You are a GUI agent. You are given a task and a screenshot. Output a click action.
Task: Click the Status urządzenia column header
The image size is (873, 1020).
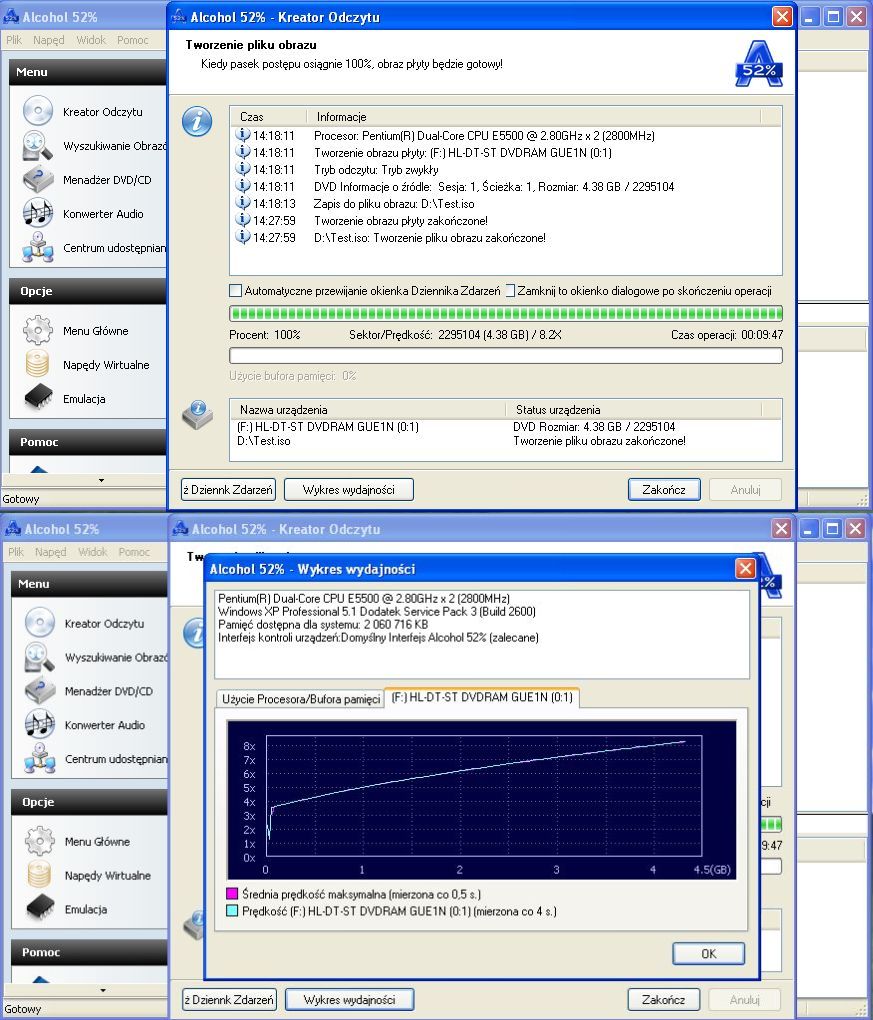pyautogui.click(x=633, y=410)
